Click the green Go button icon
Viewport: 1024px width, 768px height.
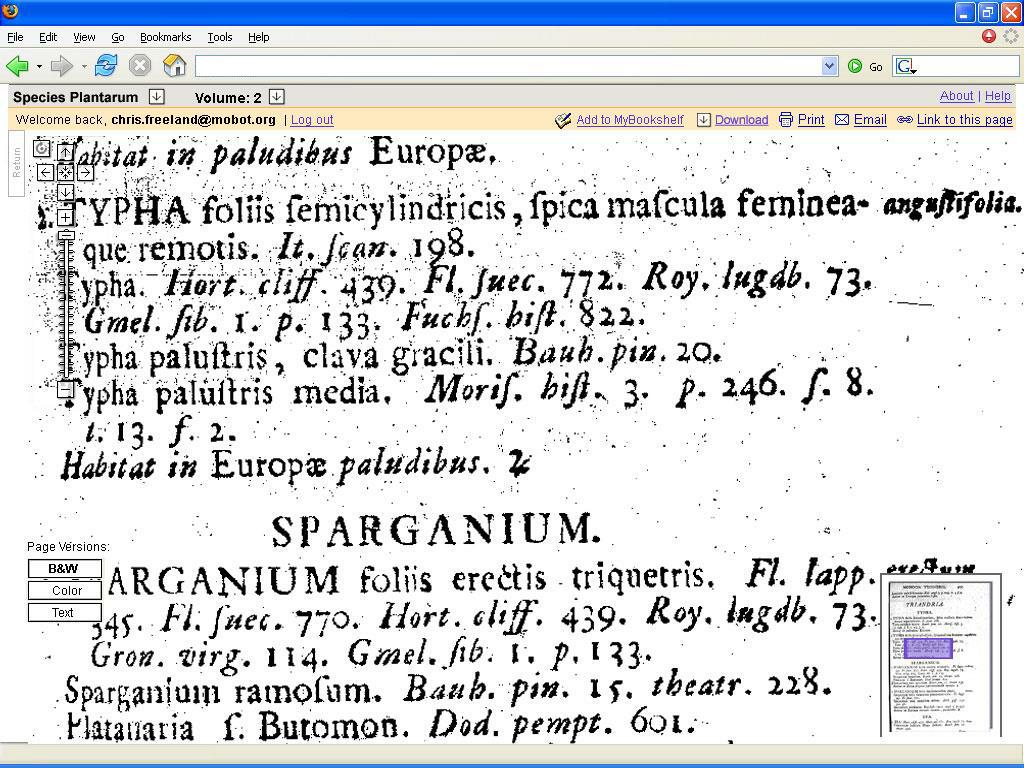pos(855,66)
